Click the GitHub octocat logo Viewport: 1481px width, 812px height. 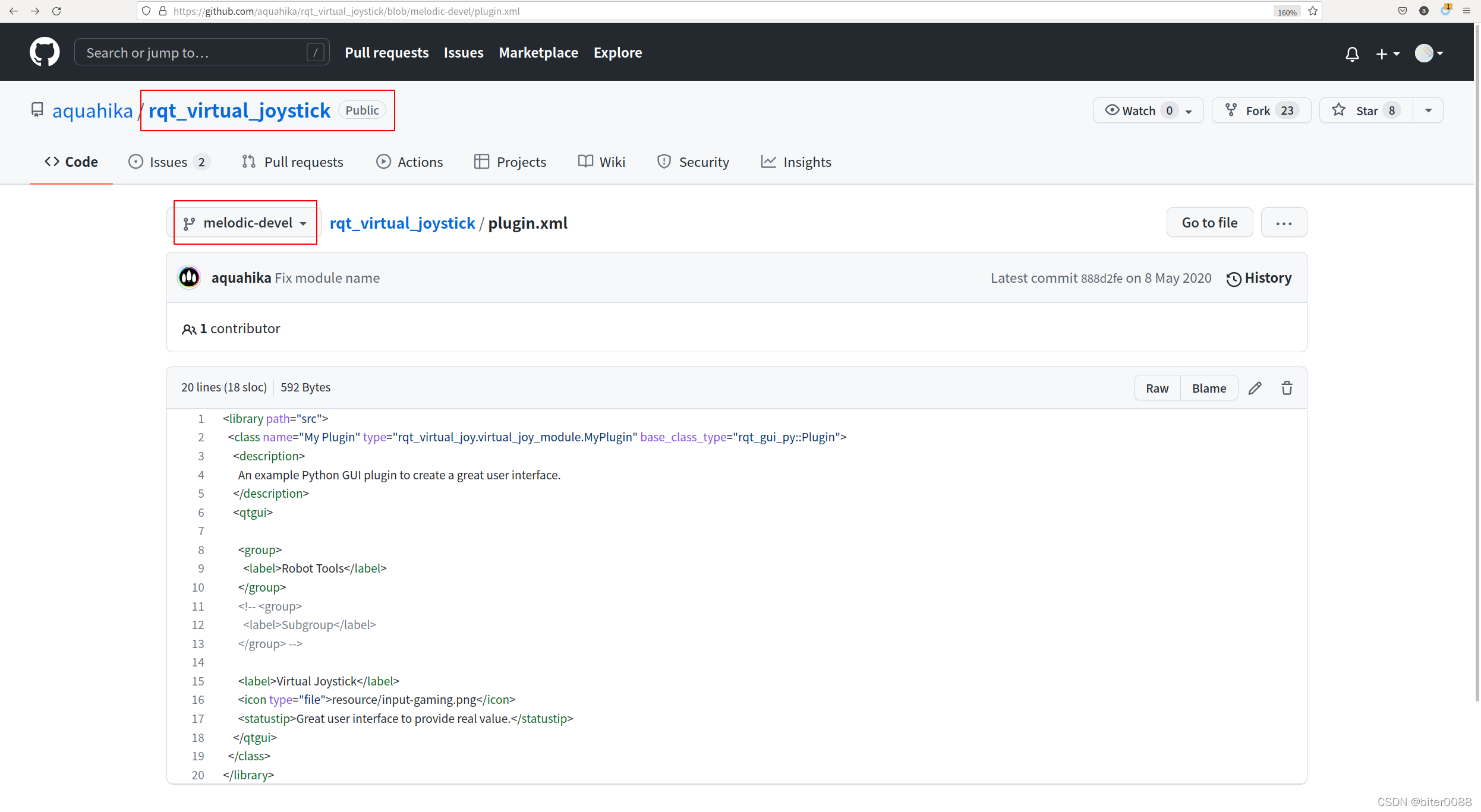44,52
